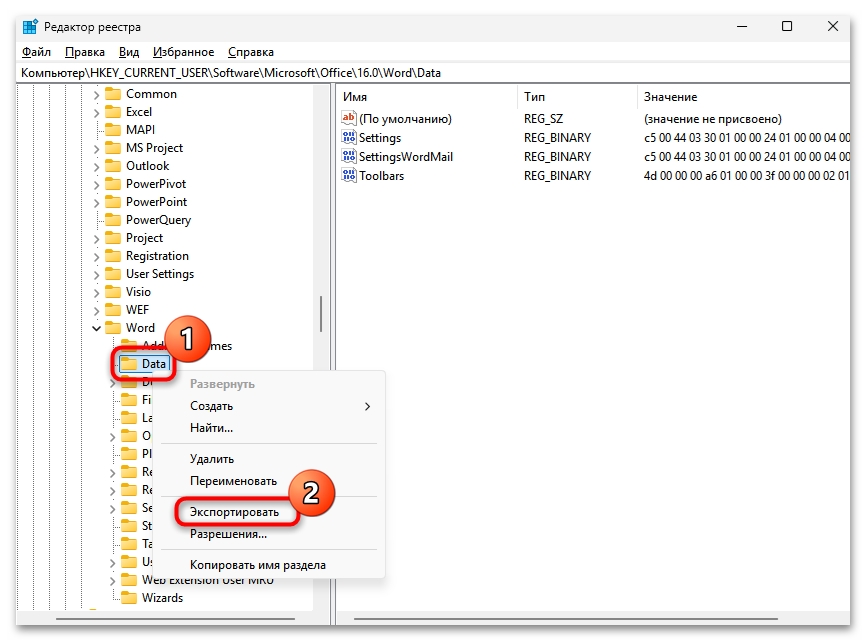Image resolution: width=866 pixels, height=641 pixels.
Task: Click the Settings REG_BINARY value icon
Action: pos(349,137)
